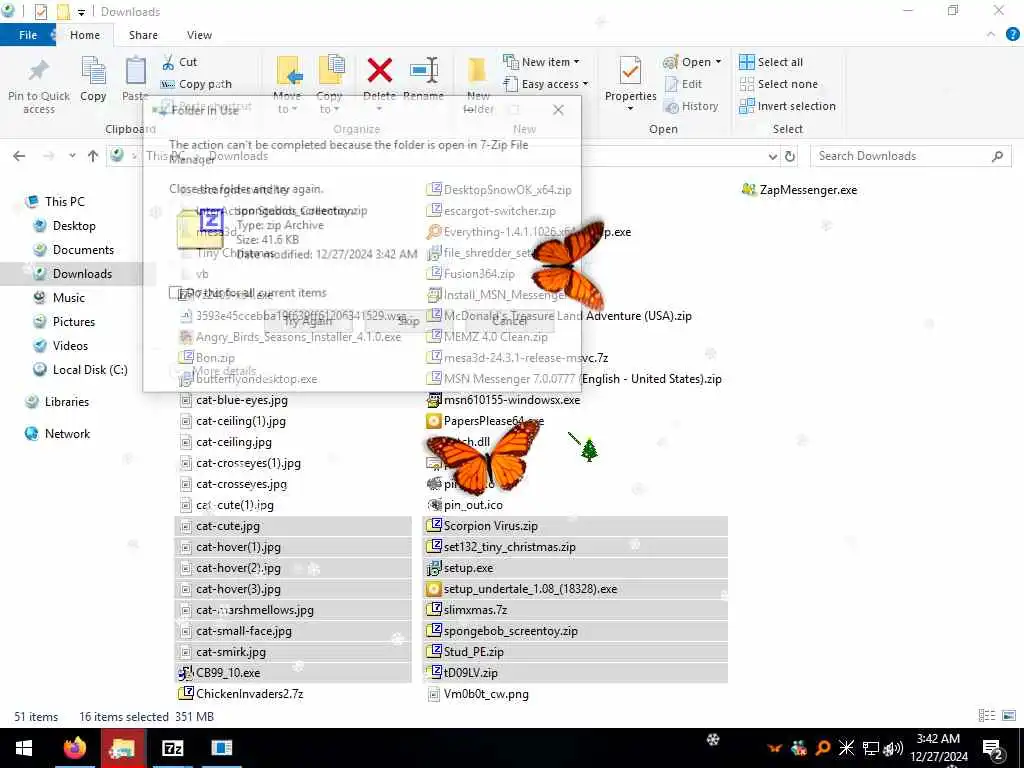Collapse the ribbon with the chevron
The image size is (1024, 768).
tap(991, 35)
